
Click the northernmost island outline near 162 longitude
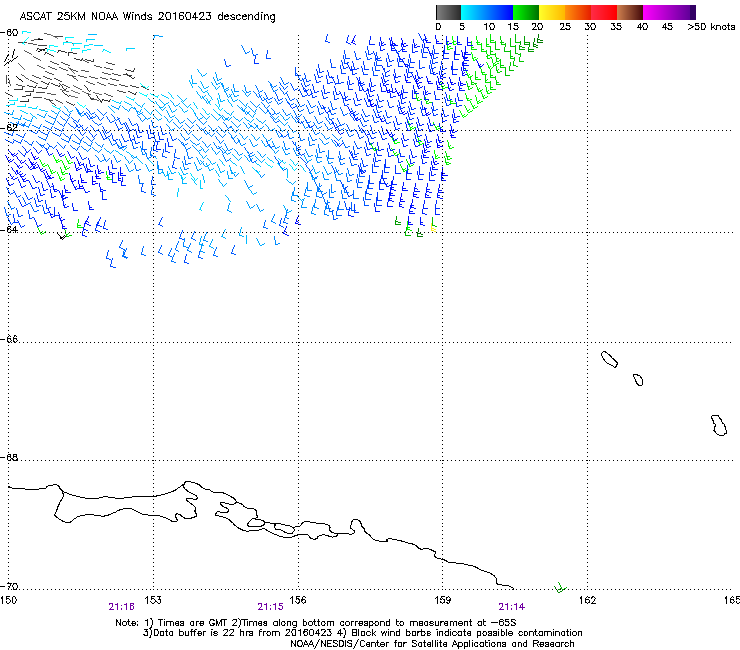click(x=609, y=360)
